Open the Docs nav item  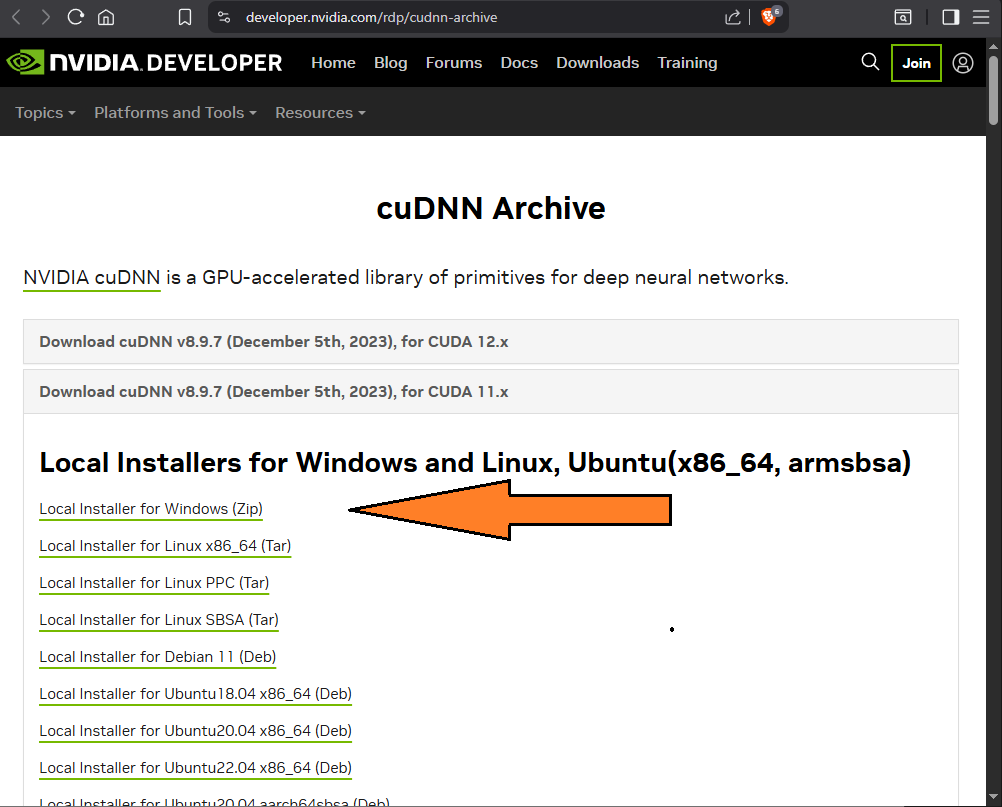pos(519,63)
